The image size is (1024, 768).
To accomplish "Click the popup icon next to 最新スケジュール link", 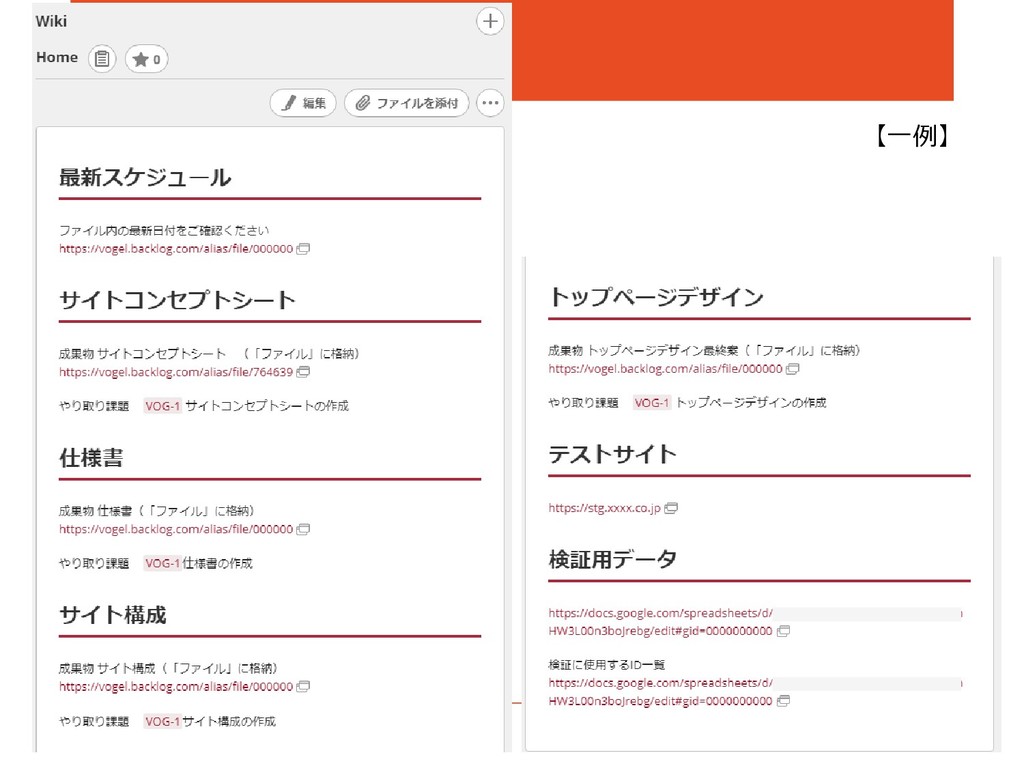I will point(303,249).
